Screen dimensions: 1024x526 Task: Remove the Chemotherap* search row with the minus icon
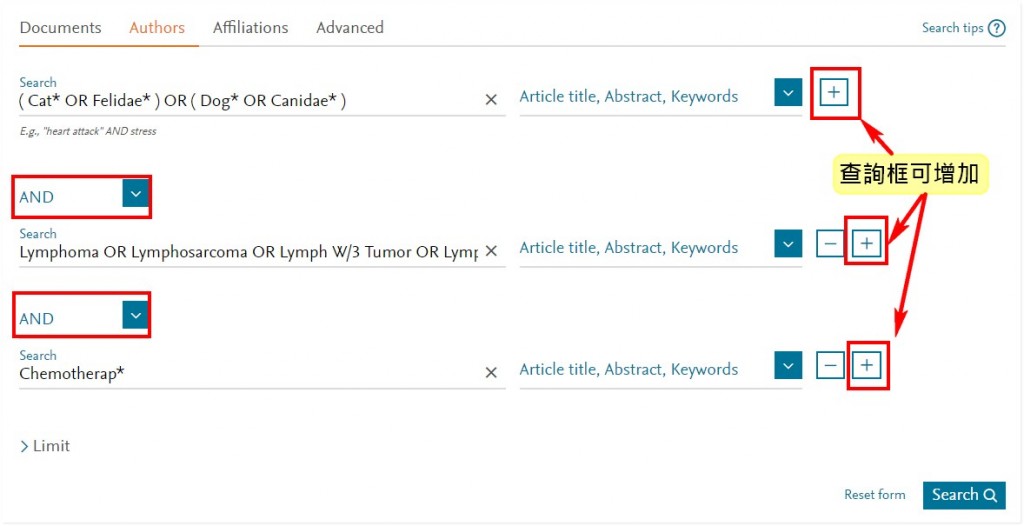(831, 365)
